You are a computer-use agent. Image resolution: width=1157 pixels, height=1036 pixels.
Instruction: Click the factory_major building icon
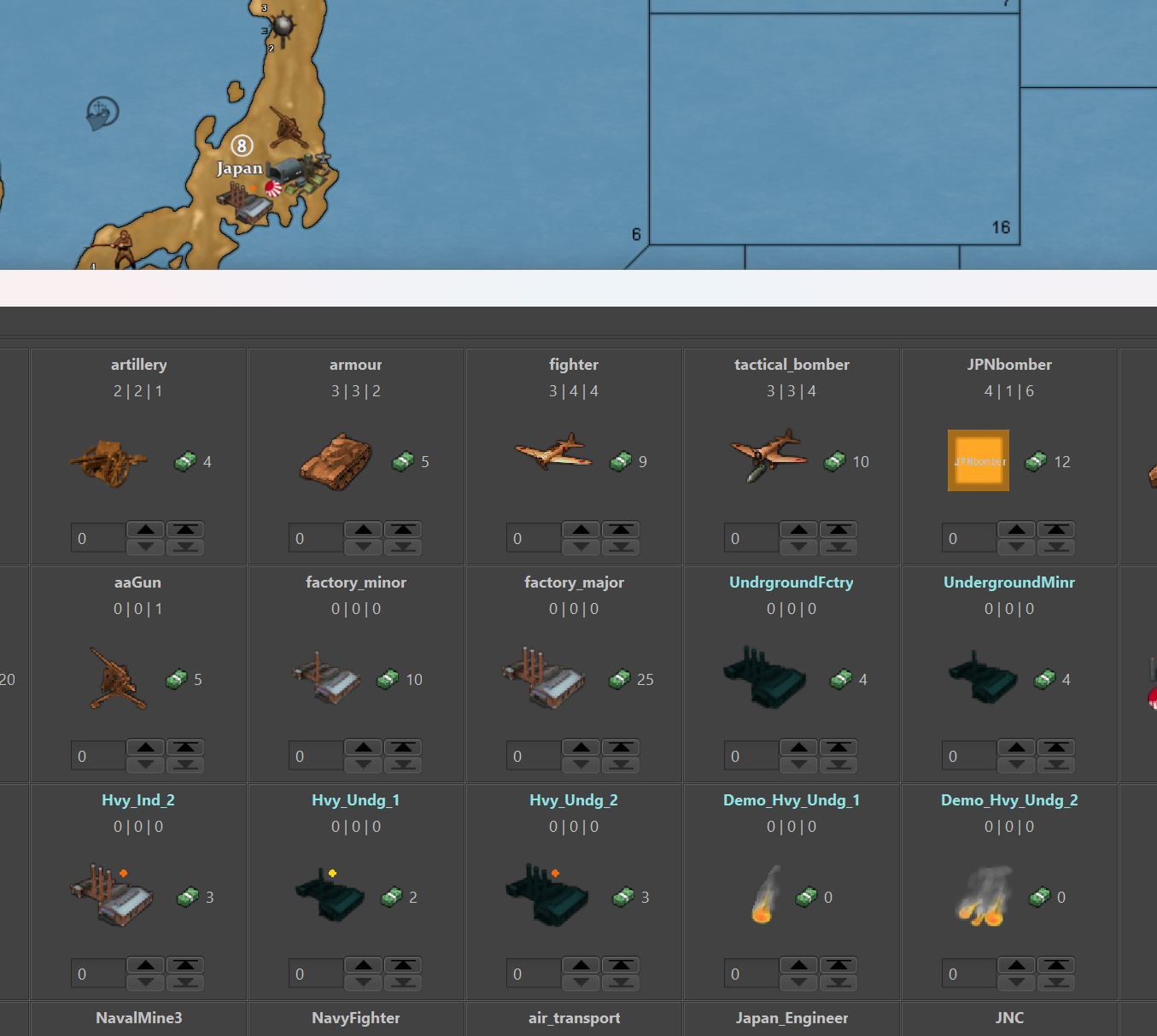point(543,678)
